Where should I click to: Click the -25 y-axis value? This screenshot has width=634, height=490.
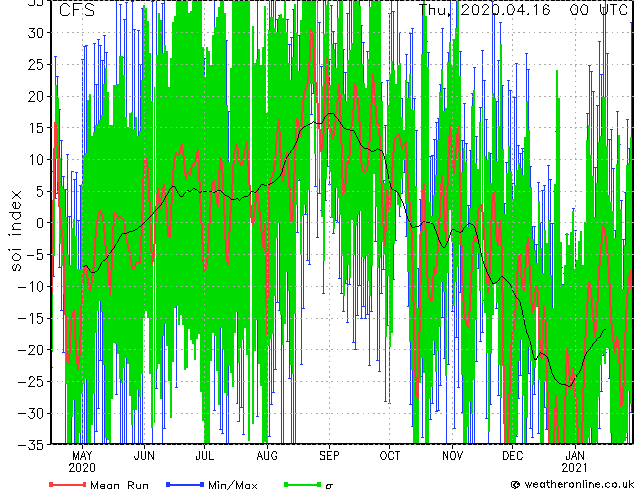32,382
